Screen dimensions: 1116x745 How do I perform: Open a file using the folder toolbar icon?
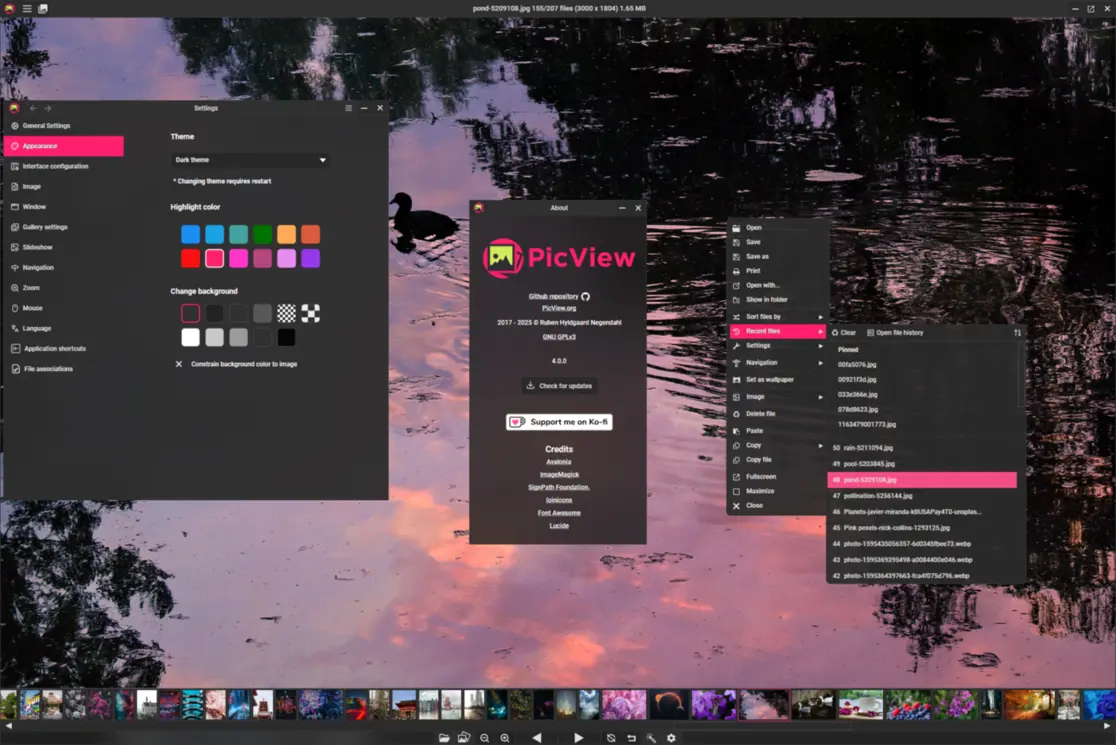(x=445, y=737)
